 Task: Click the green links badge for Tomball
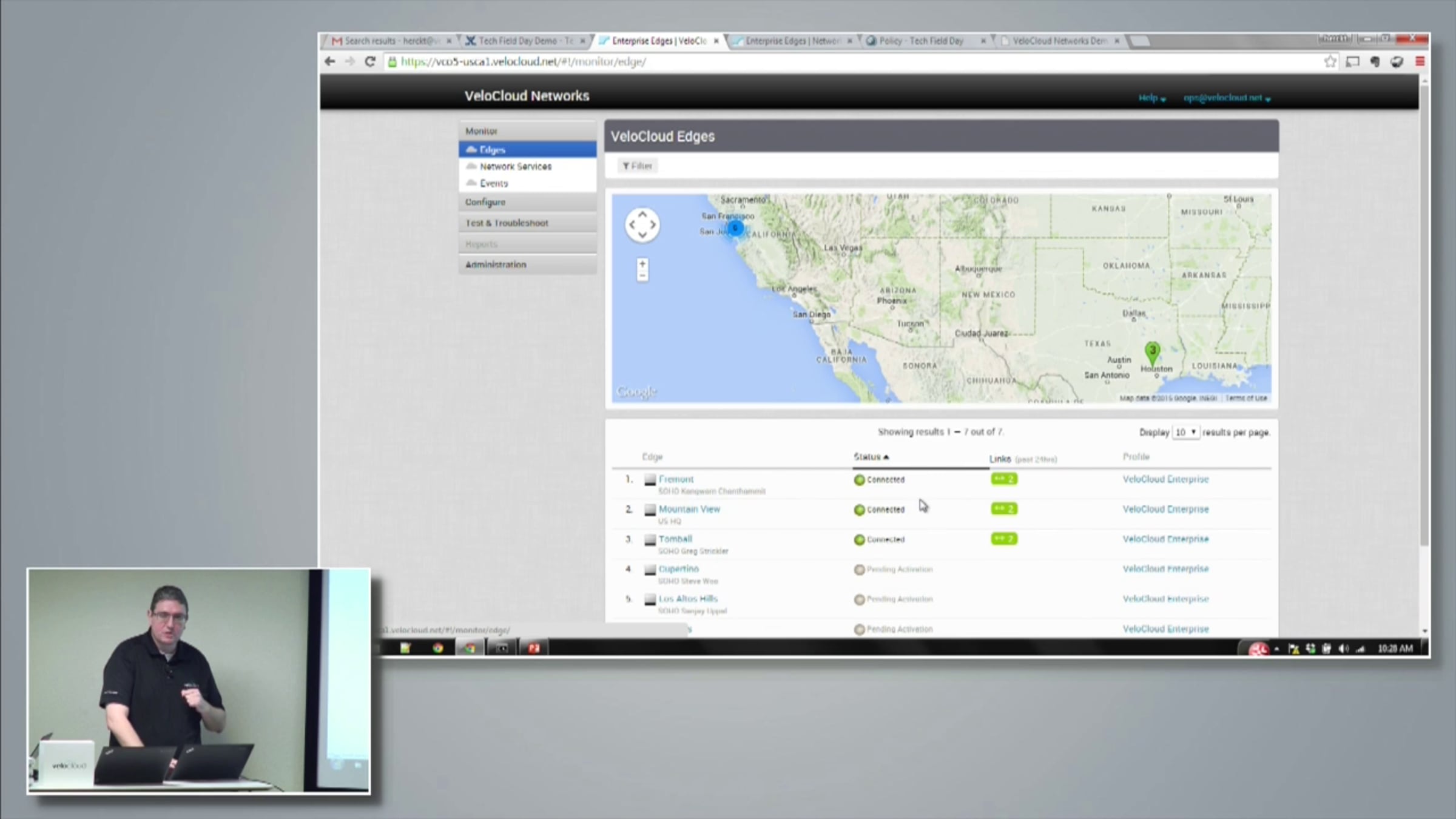tap(1004, 539)
